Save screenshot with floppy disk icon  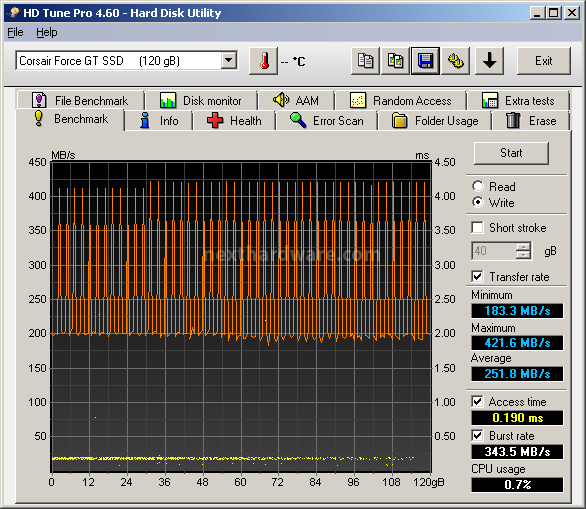[425, 61]
